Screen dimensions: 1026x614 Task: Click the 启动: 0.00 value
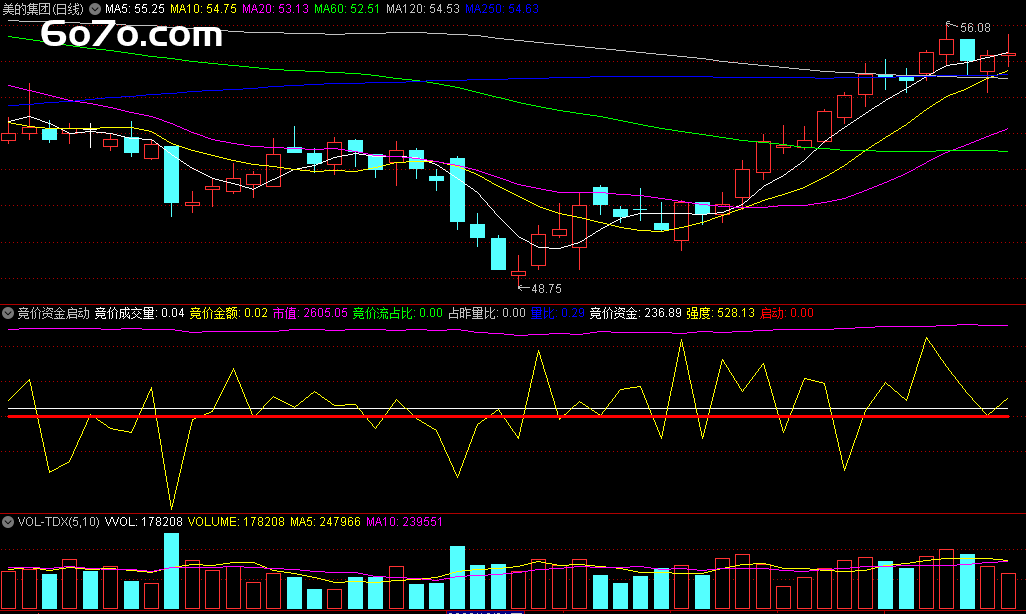click(787, 313)
